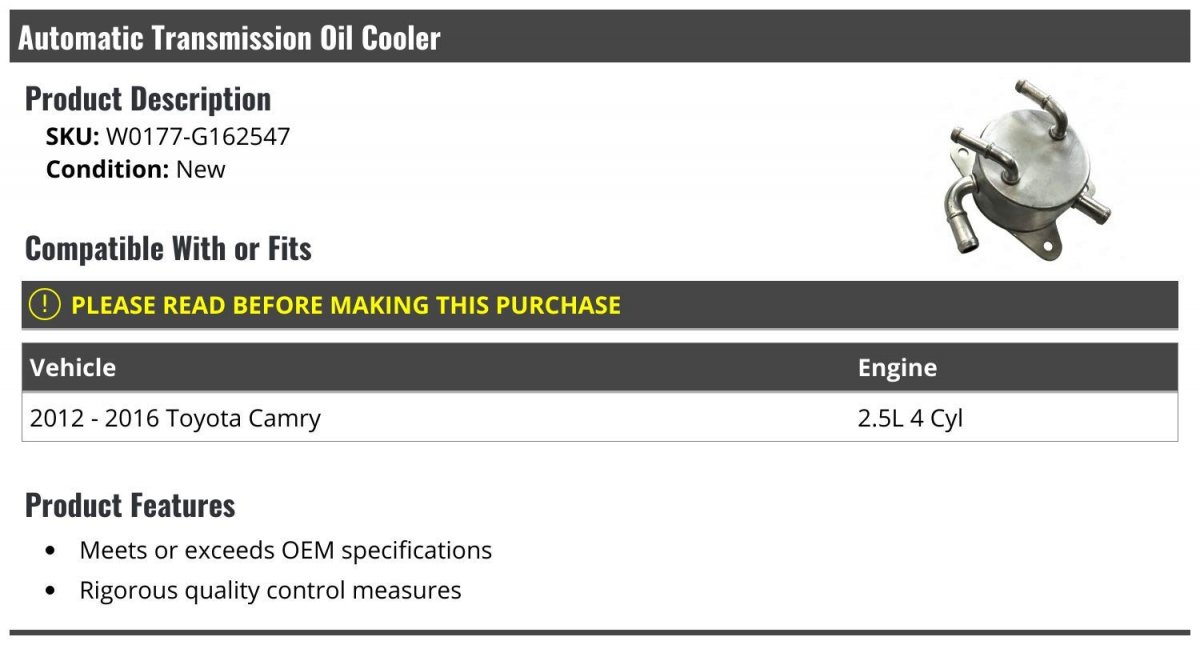Click the Condition label

(107, 169)
